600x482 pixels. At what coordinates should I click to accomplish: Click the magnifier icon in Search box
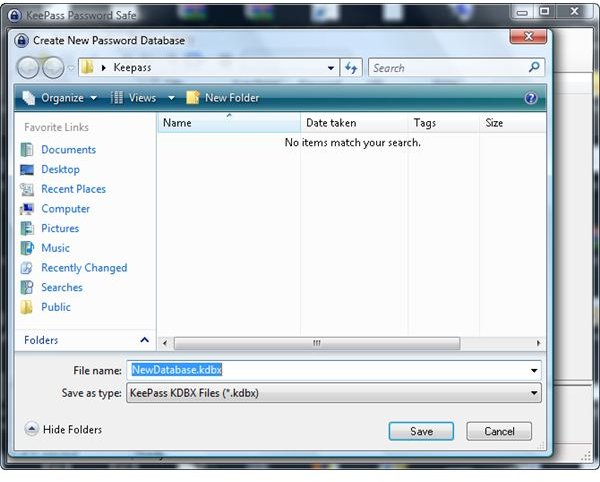click(534, 67)
